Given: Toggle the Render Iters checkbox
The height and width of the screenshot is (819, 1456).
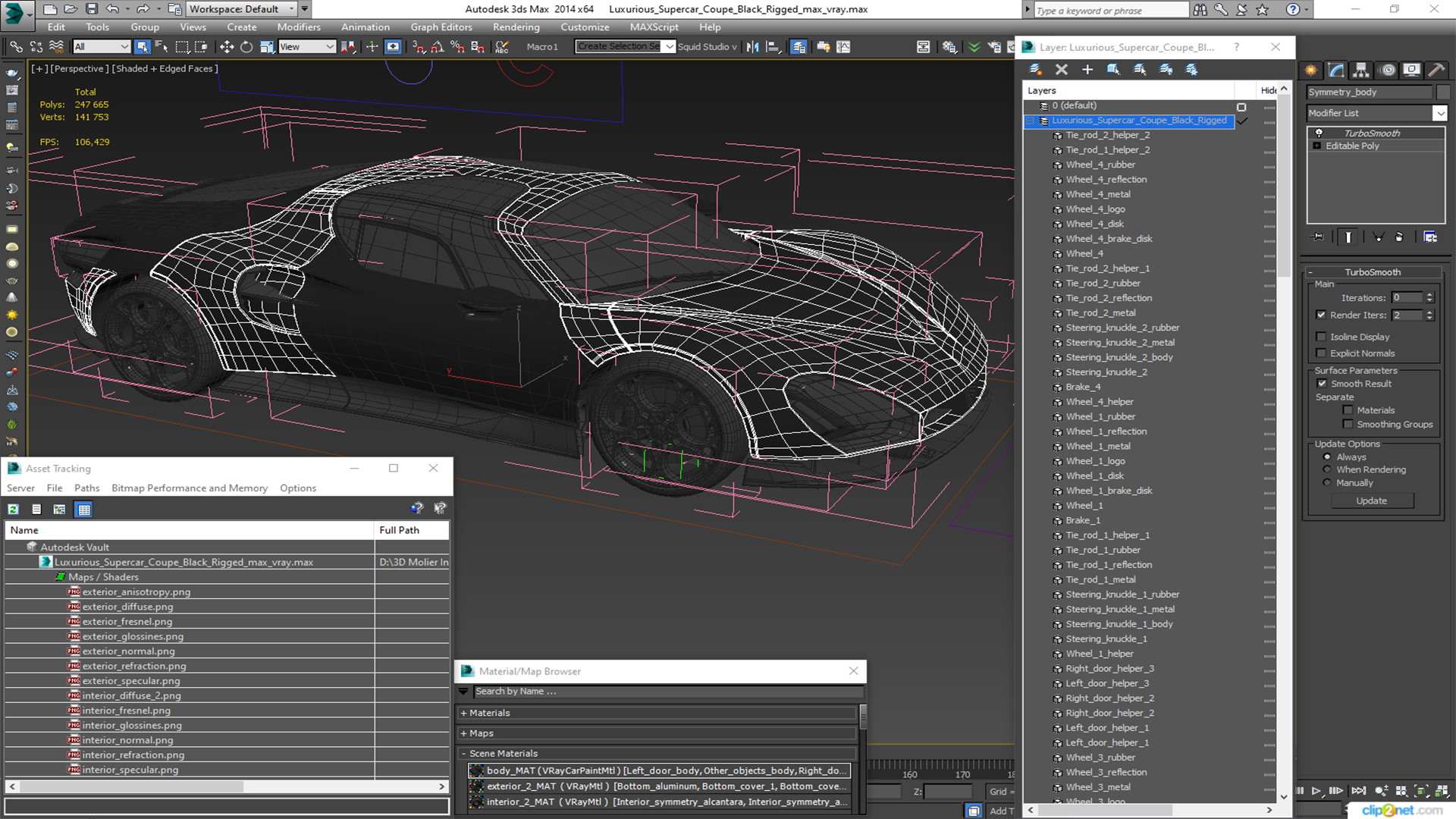Looking at the screenshot, I should tap(1321, 315).
